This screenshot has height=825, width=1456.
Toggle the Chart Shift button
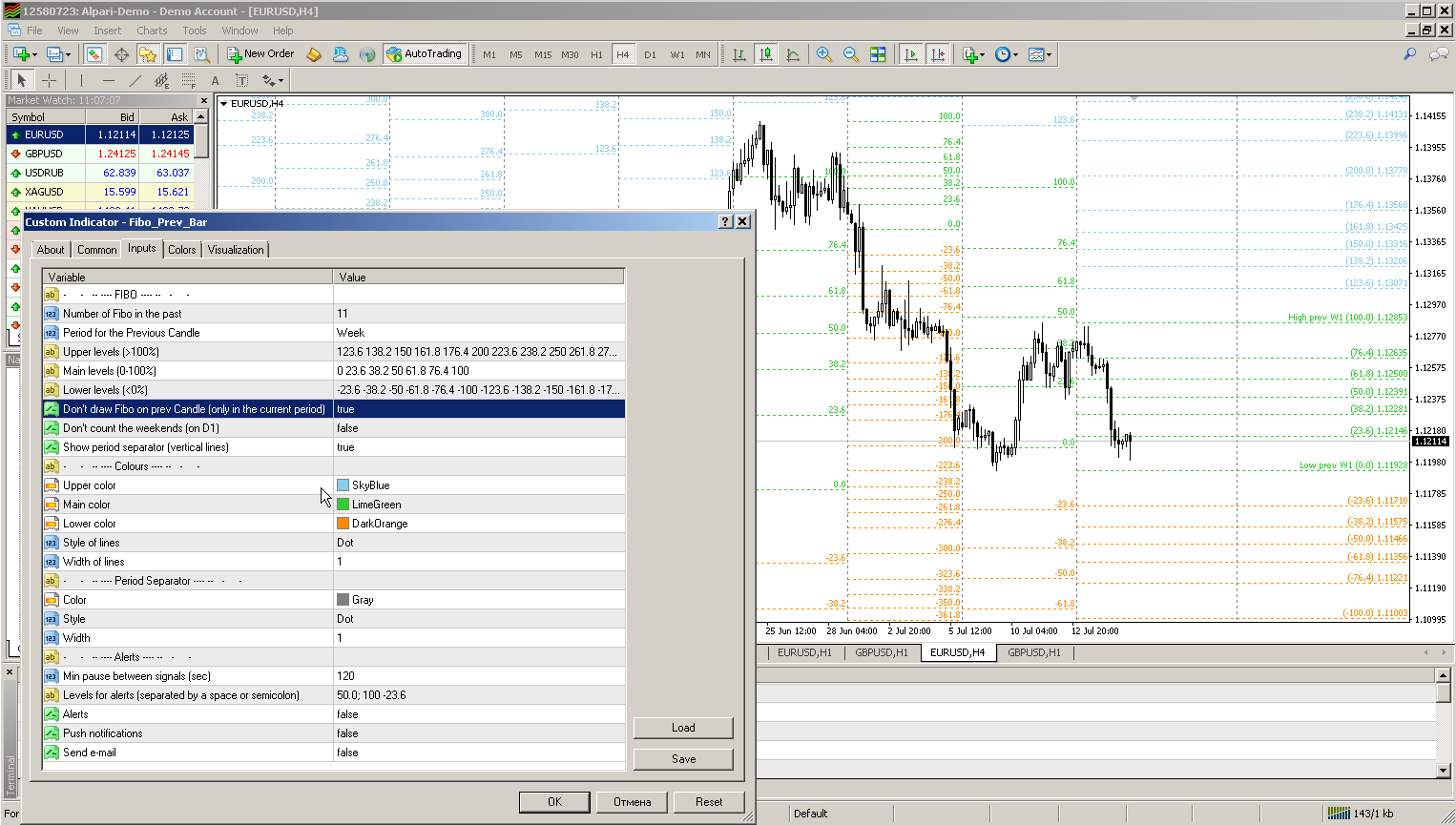(938, 54)
